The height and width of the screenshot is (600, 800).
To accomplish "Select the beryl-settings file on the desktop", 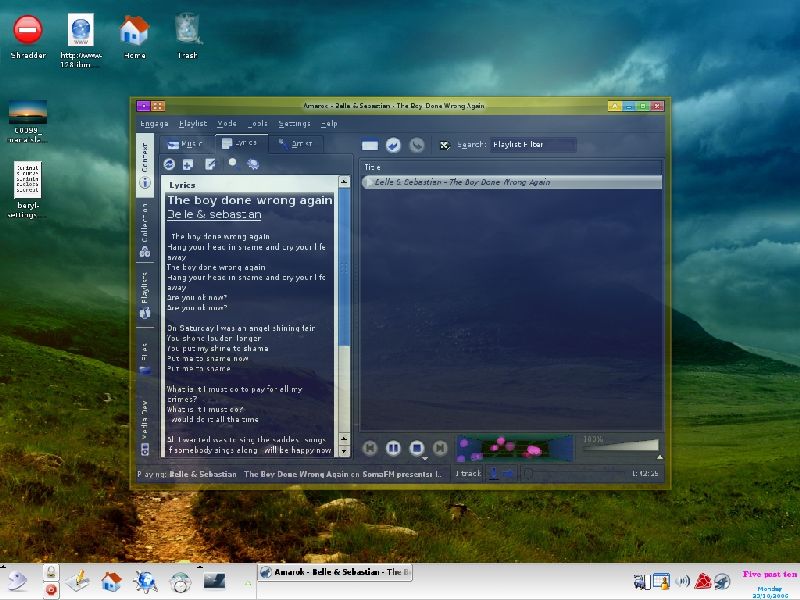I will pos(28,190).
